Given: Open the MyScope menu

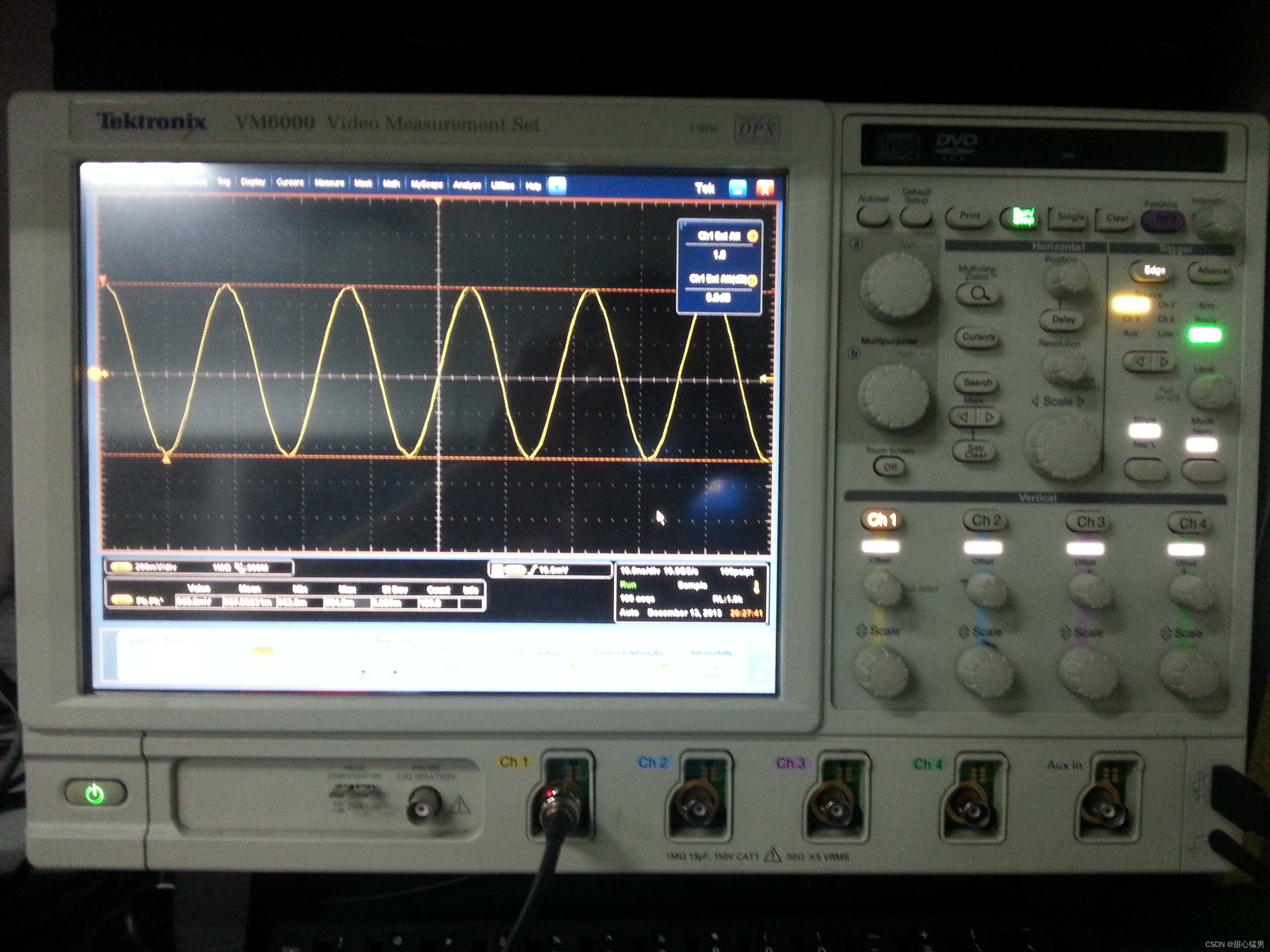Looking at the screenshot, I should (426, 184).
